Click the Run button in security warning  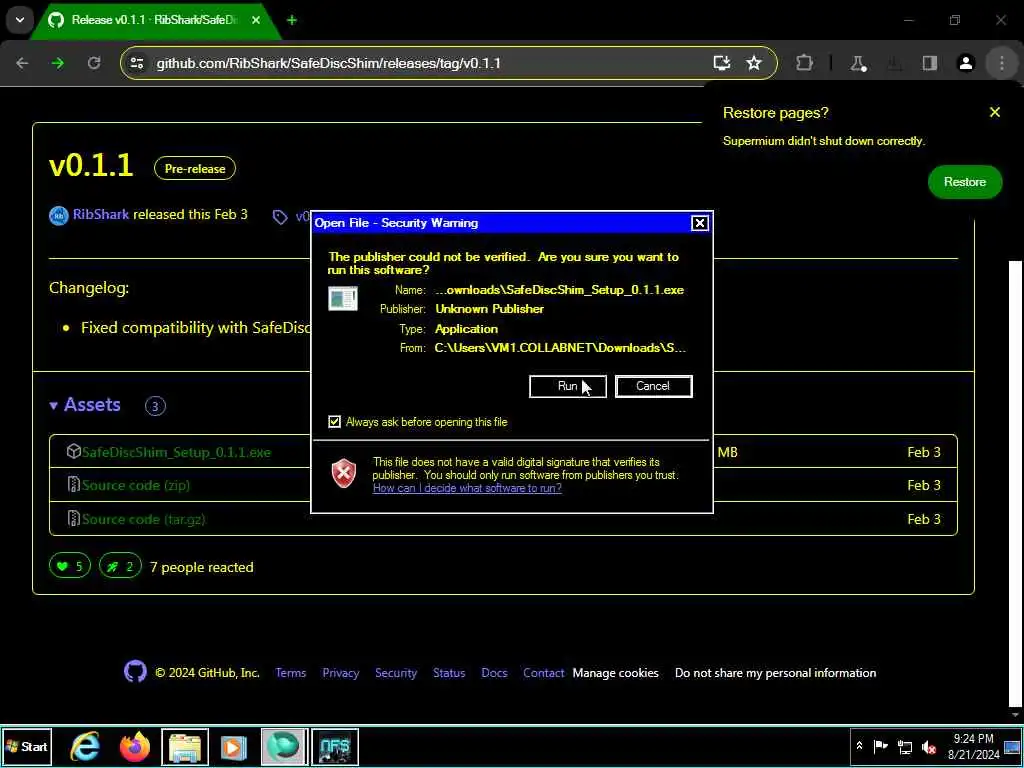[x=568, y=386]
